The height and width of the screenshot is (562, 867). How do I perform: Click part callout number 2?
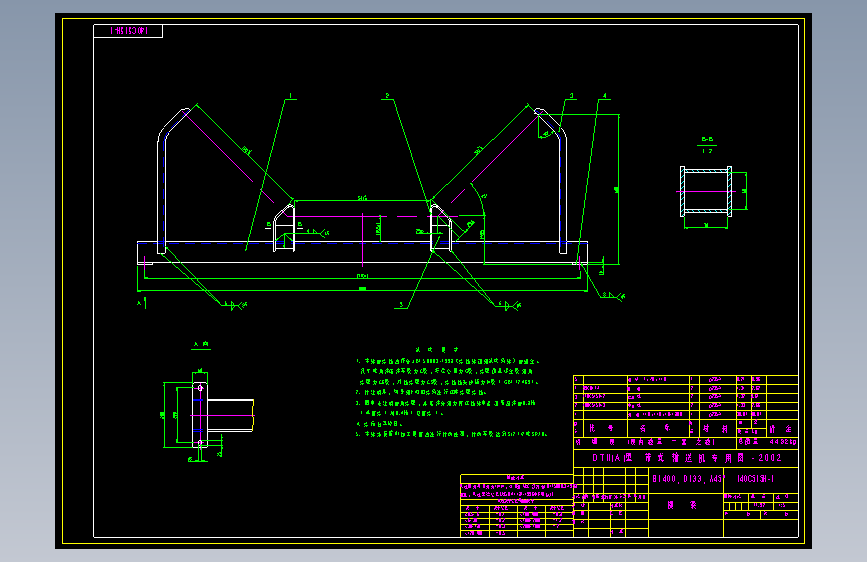387,96
